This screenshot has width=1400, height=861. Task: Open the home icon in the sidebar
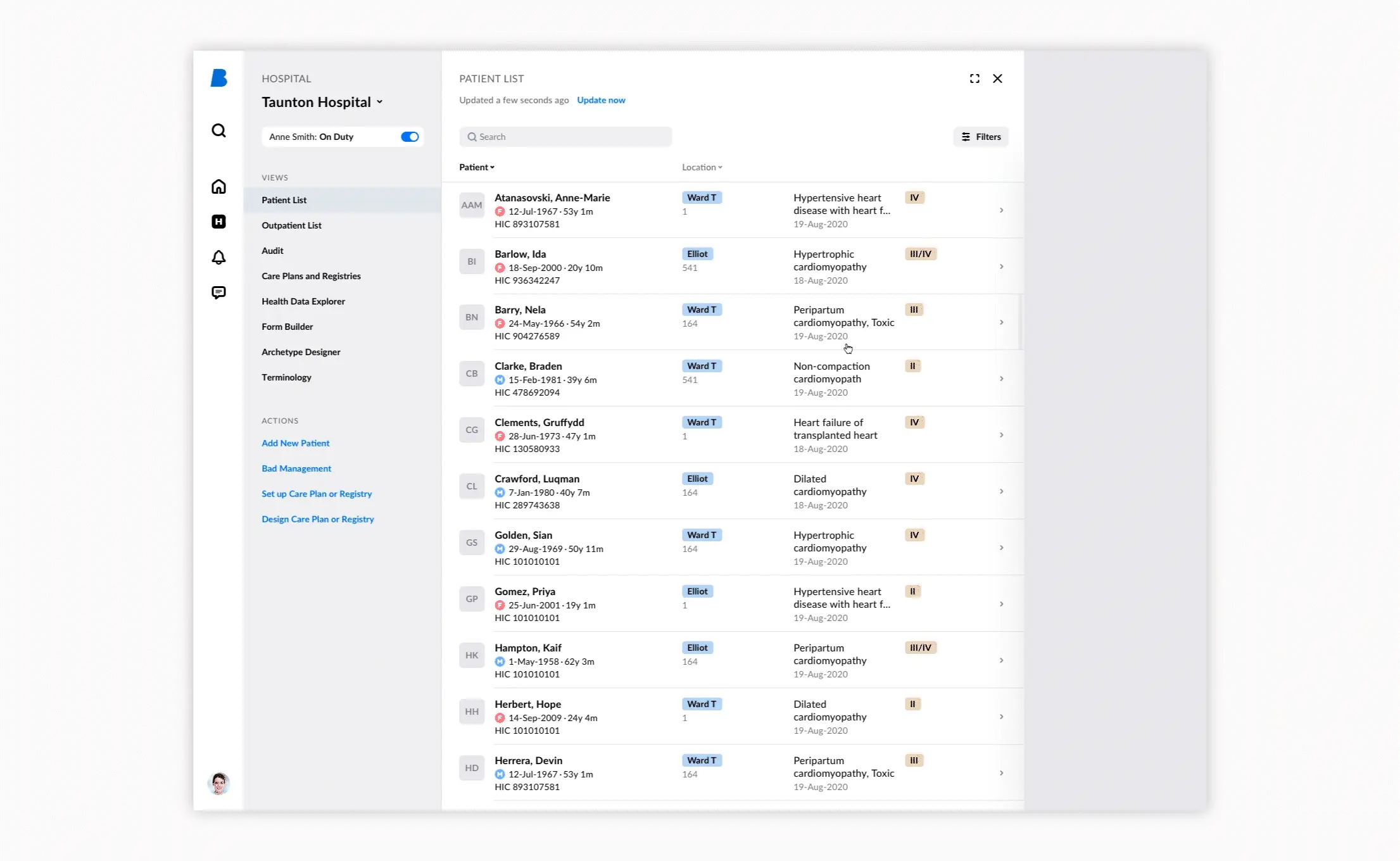point(218,187)
